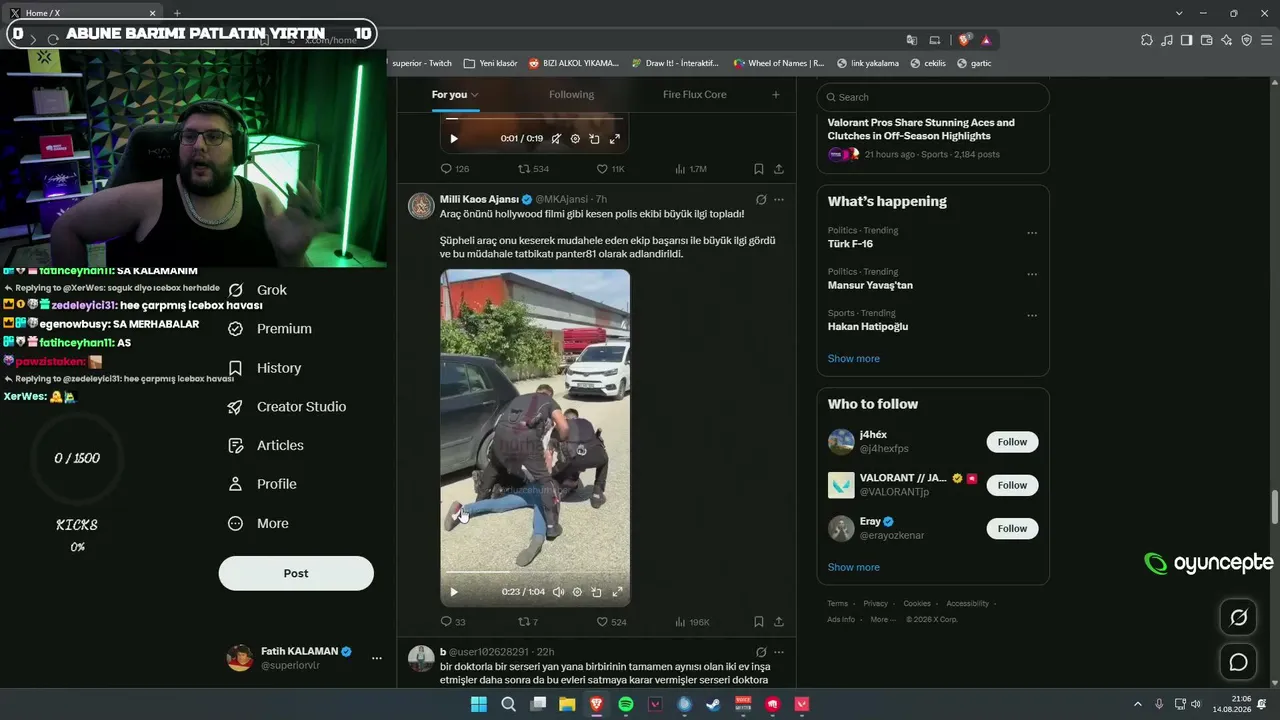
Task: Unmute the 0:19 video
Action: [556, 139]
